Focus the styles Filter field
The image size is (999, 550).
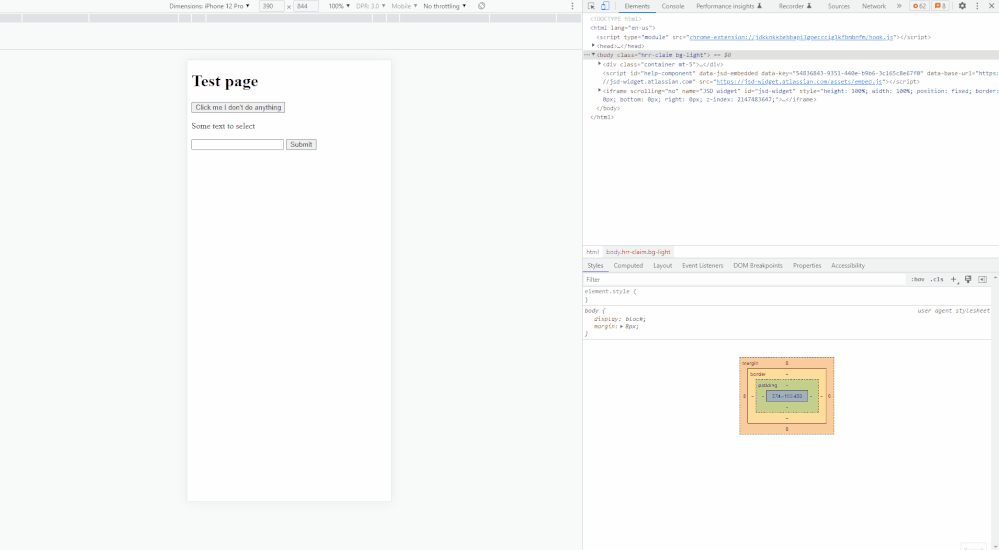[744, 279]
